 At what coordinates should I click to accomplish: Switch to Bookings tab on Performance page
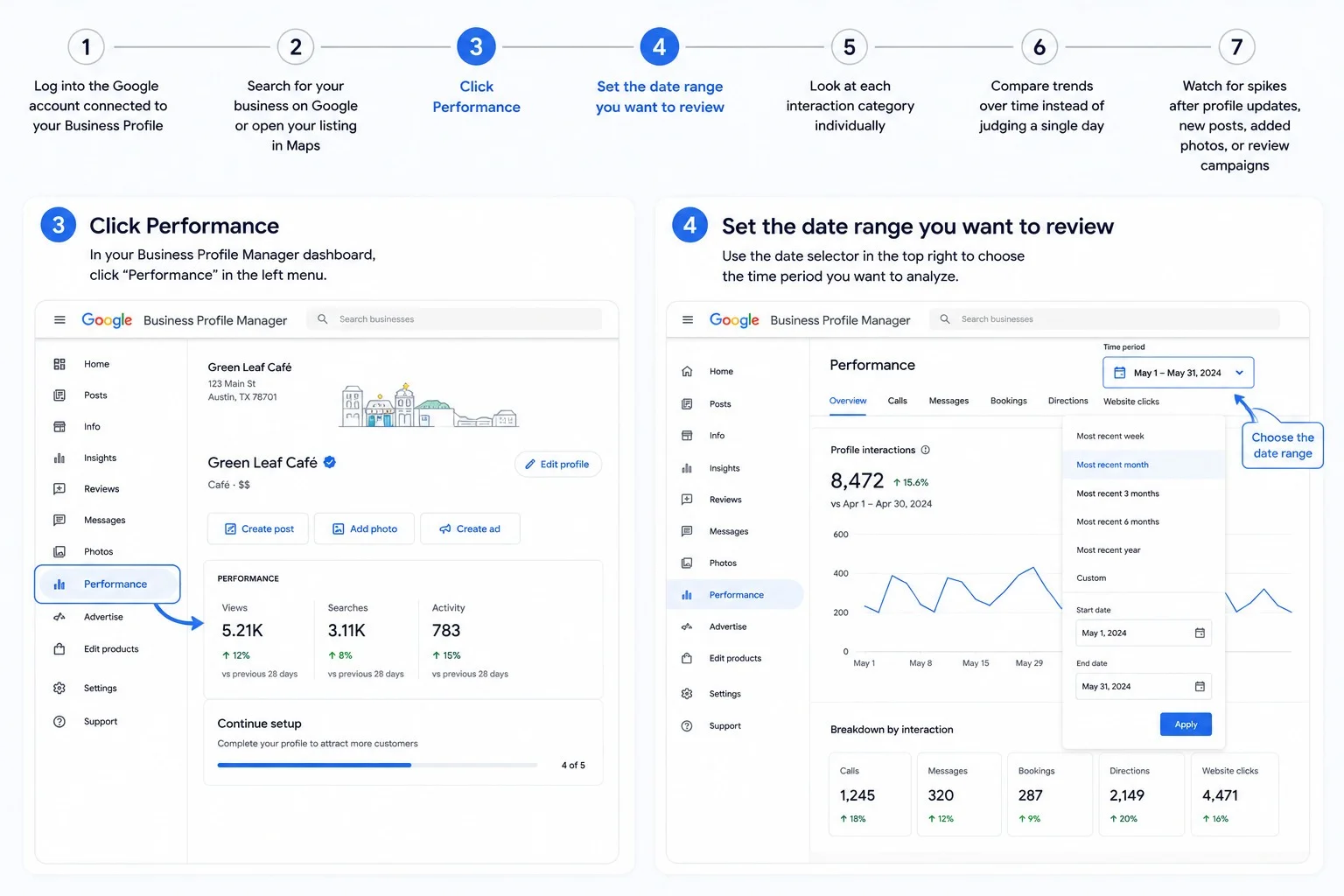point(1008,401)
